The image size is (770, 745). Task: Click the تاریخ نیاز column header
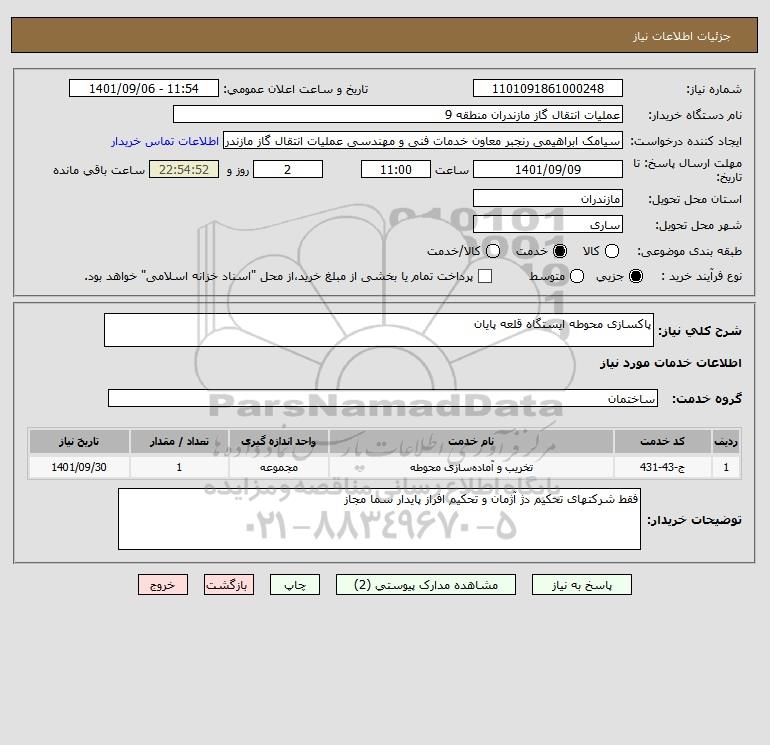pyautogui.click(x=79, y=441)
